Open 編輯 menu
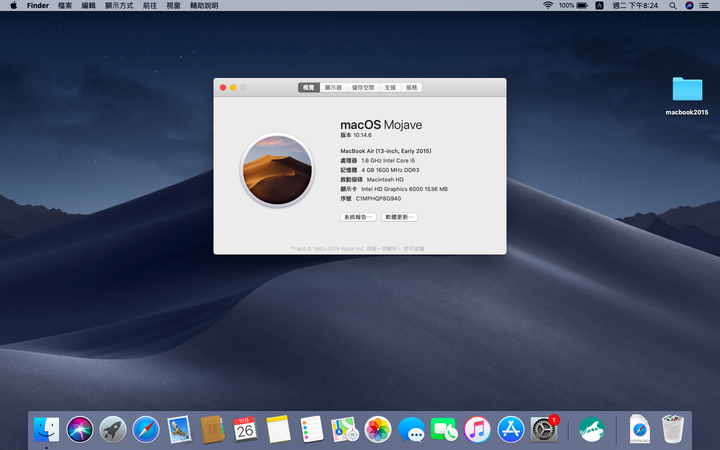720x450 pixels. click(89, 6)
